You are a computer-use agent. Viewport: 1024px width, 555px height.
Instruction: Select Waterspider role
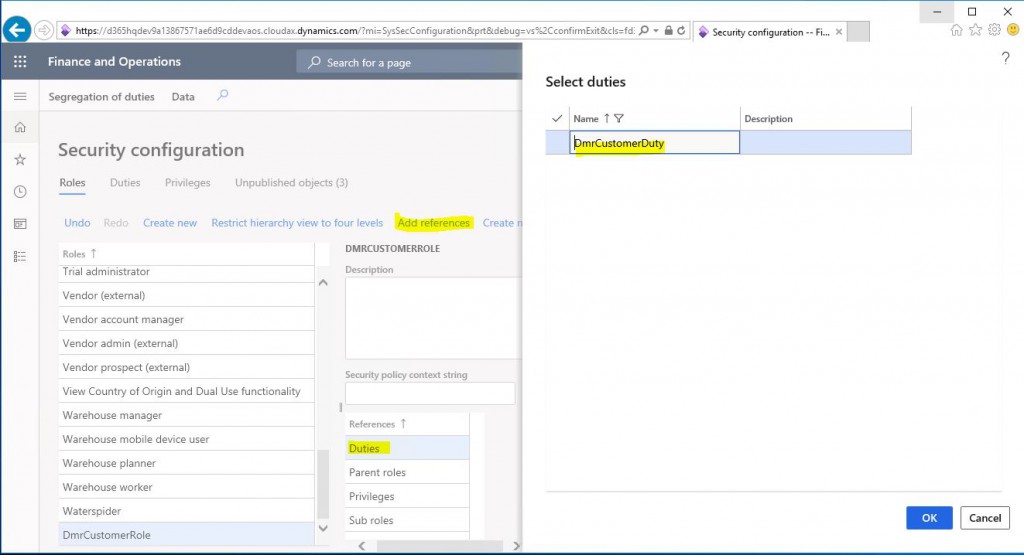pos(186,511)
